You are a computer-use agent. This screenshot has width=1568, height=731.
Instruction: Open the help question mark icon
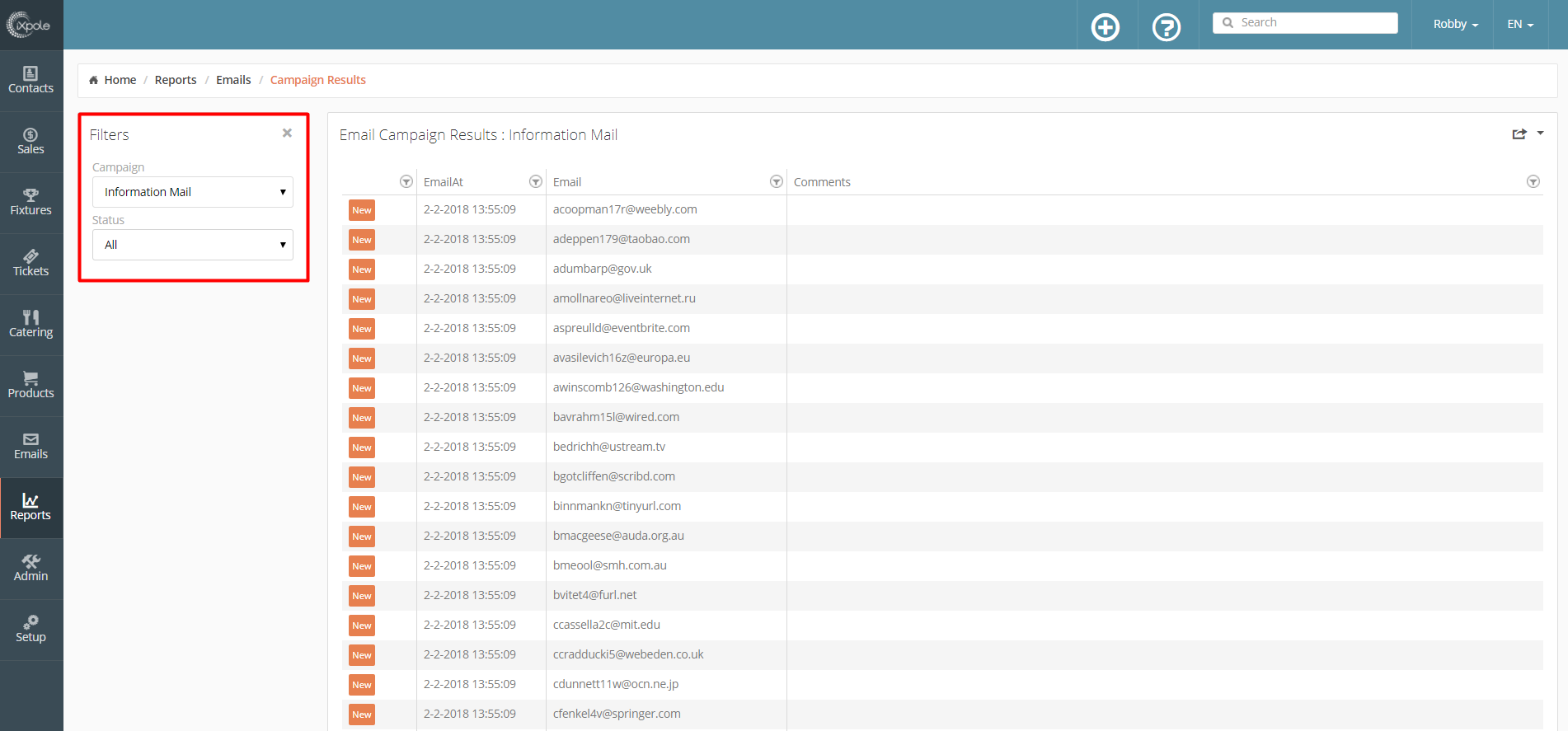1167,27
